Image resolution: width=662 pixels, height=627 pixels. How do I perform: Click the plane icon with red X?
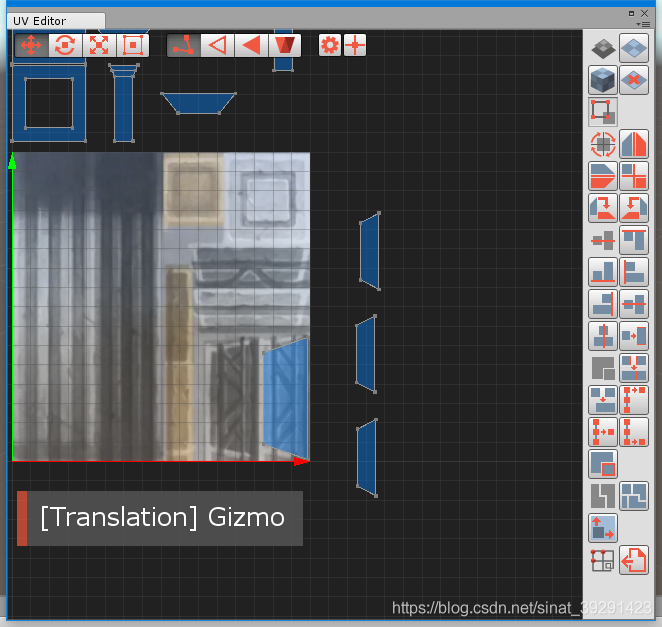pos(634,80)
